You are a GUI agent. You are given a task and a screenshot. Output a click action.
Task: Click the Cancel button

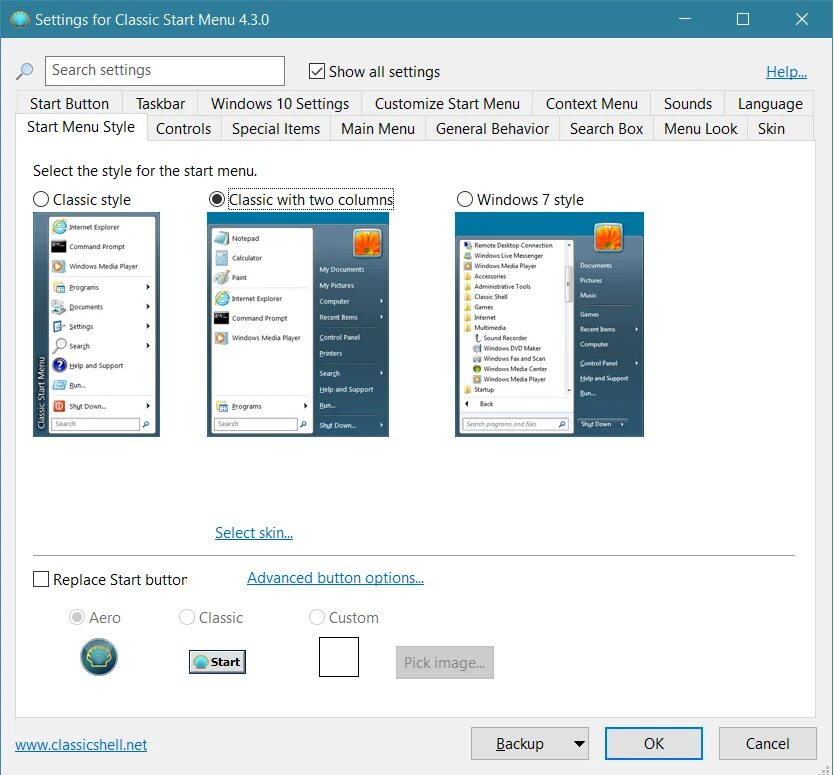tap(768, 744)
